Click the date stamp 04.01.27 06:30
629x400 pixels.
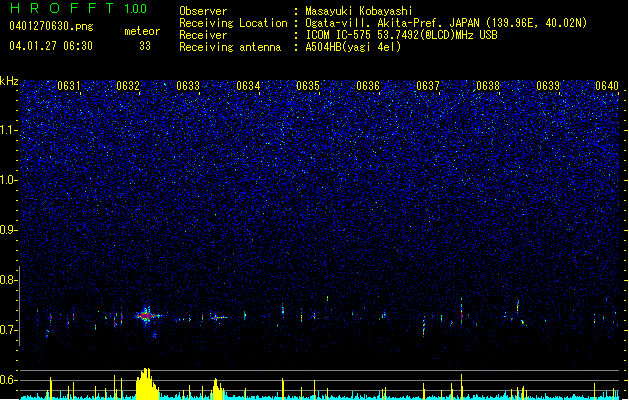pos(51,46)
